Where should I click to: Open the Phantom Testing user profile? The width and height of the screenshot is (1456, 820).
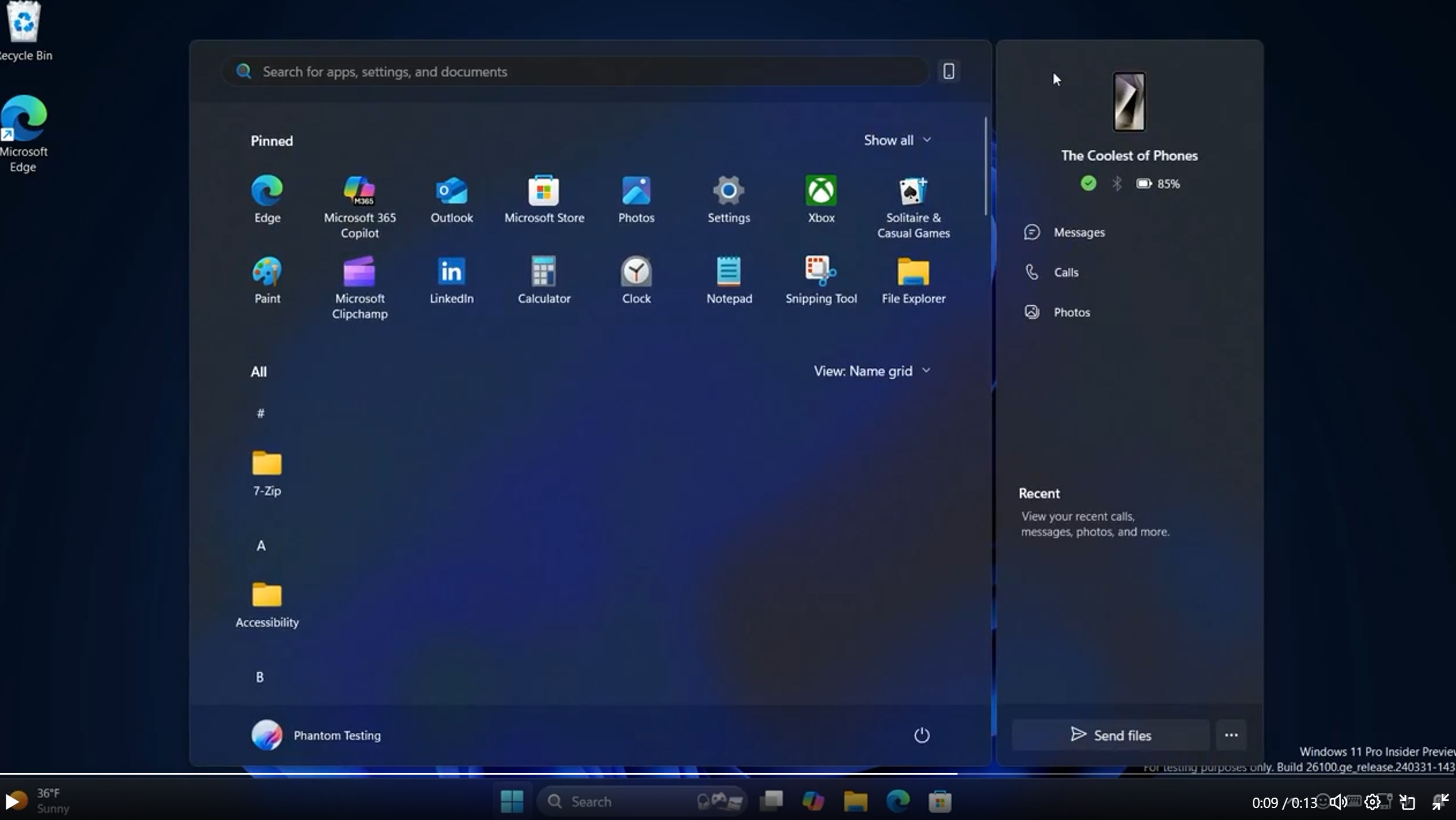point(316,735)
